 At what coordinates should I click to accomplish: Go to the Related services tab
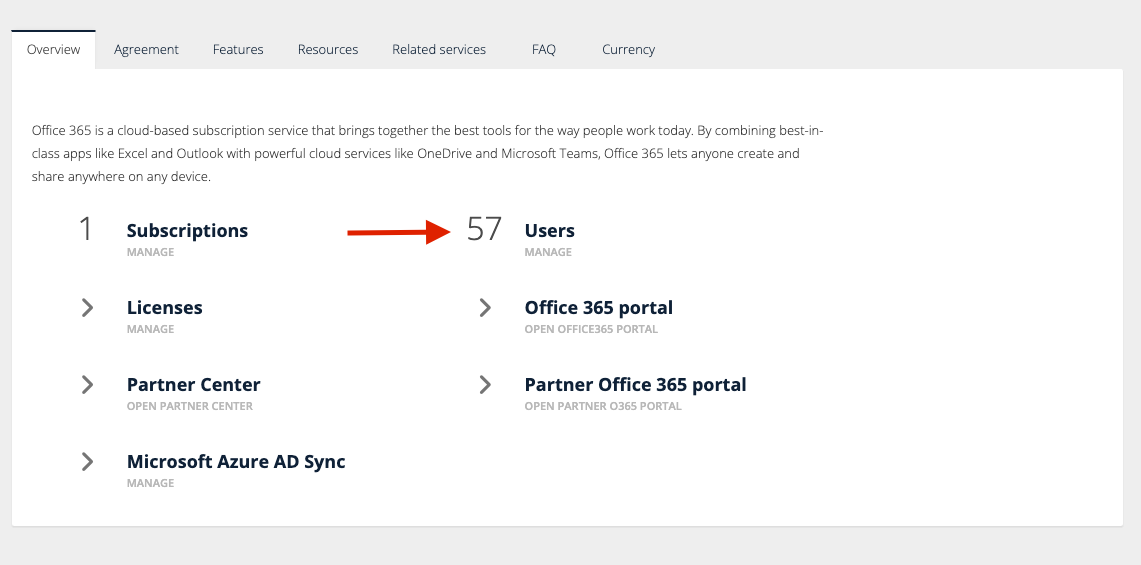coord(439,49)
